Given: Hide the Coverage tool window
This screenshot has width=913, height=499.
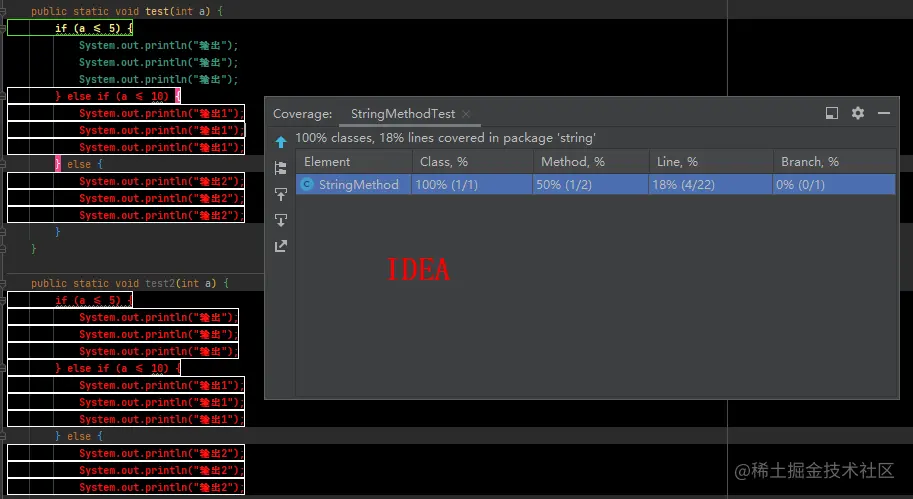Looking at the screenshot, I should point(884,113).
